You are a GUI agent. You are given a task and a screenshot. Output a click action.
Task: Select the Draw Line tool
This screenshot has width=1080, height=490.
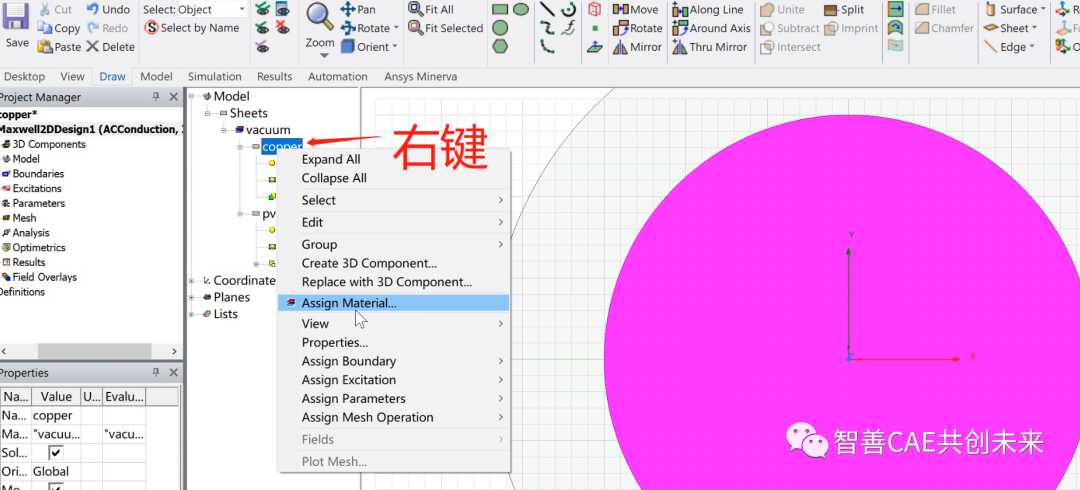pos(547,10)
